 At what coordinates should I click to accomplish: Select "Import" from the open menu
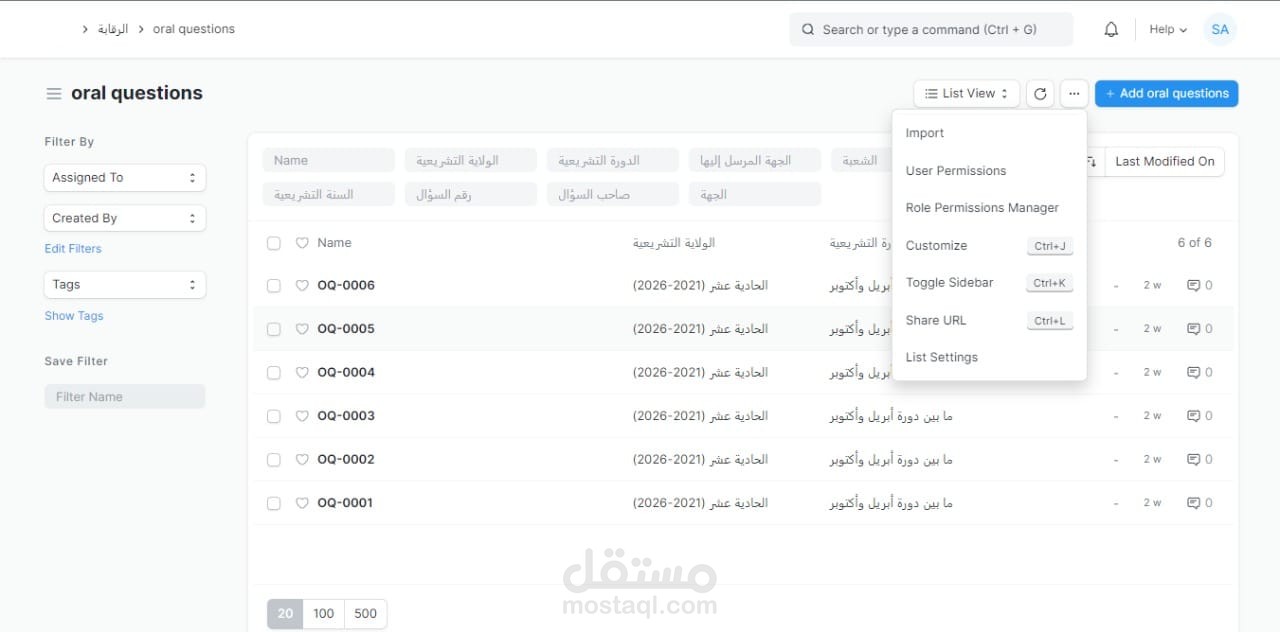(x=924, y=132)
